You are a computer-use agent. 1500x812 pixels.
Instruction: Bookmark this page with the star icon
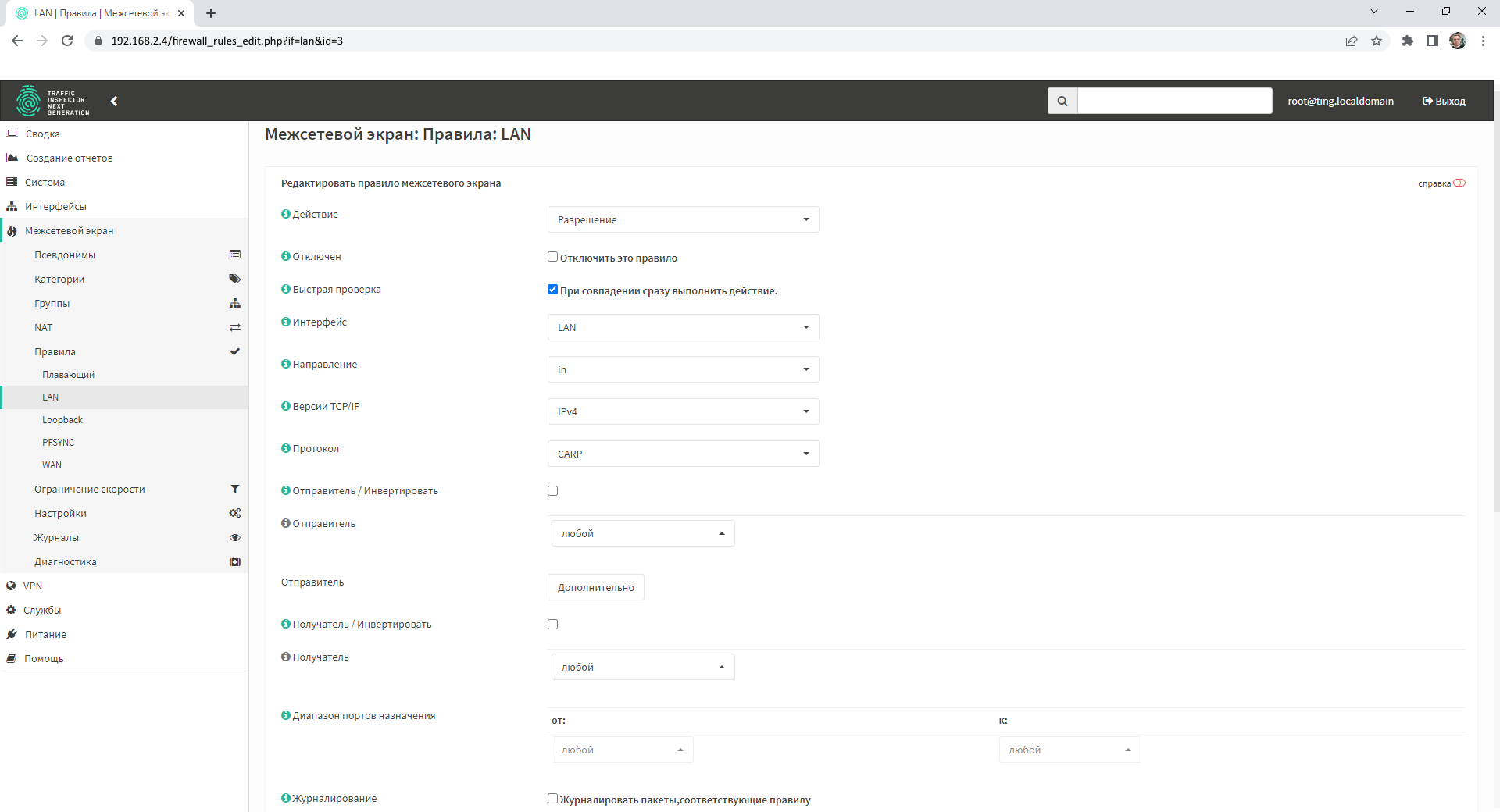tap(1377, 41)
